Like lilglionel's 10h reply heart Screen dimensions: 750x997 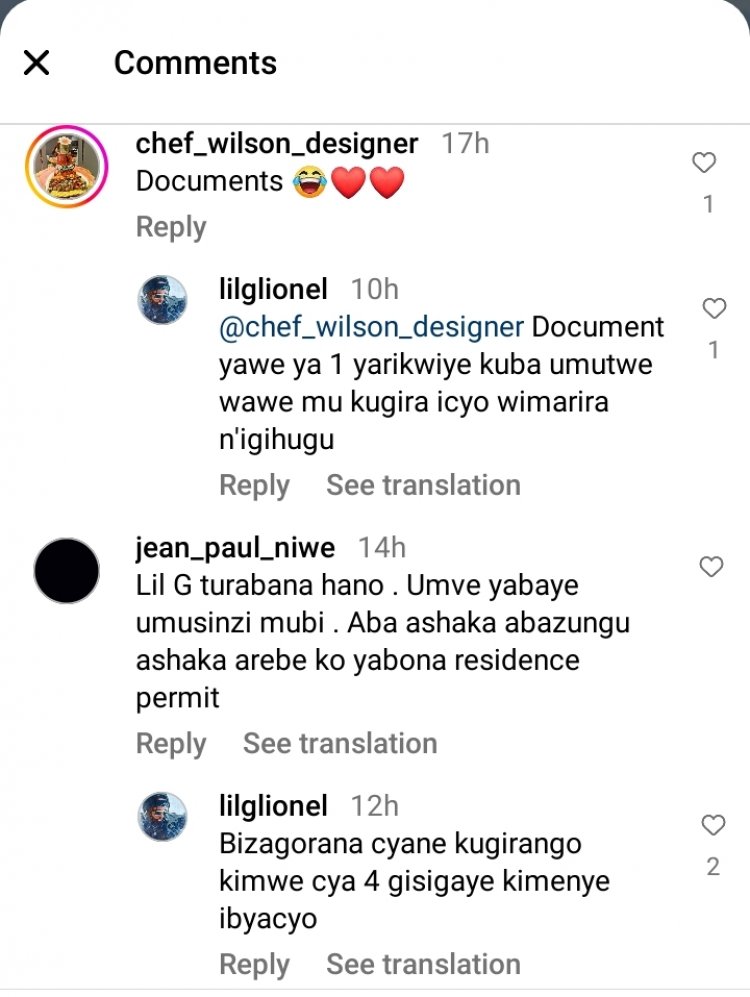pos(714,308)
